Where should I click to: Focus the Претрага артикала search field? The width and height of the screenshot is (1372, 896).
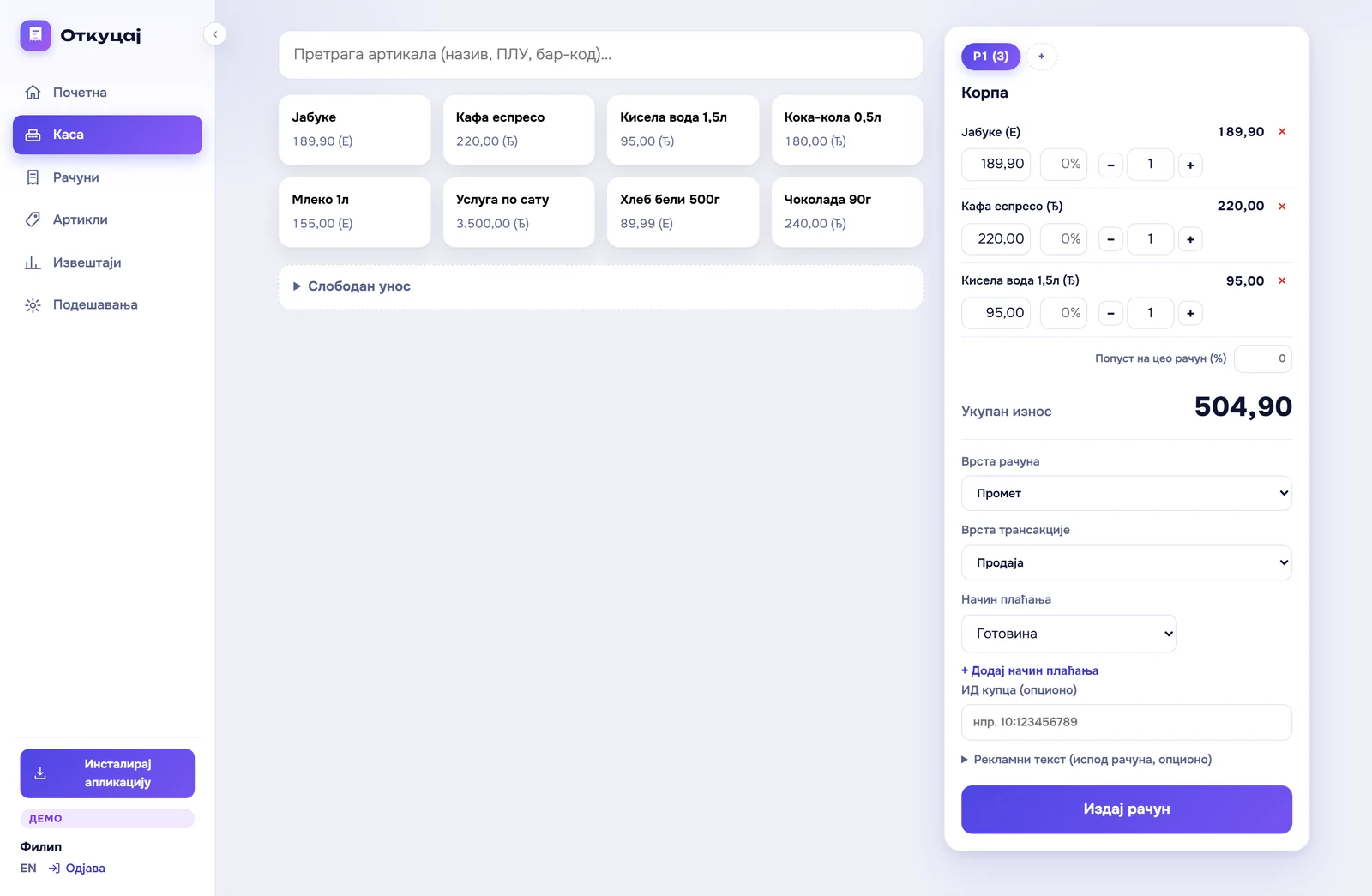600,55
